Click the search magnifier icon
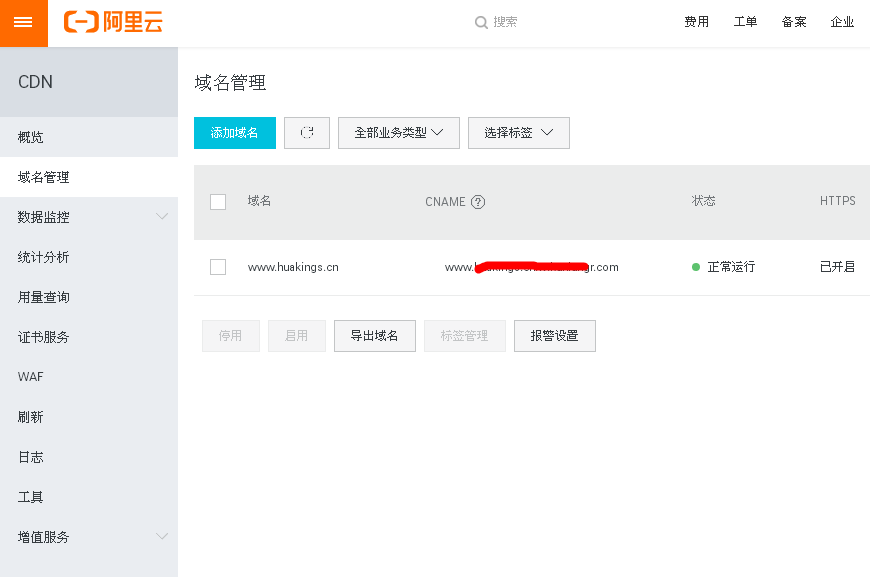 pyautogui.click(x=481, y=22)
